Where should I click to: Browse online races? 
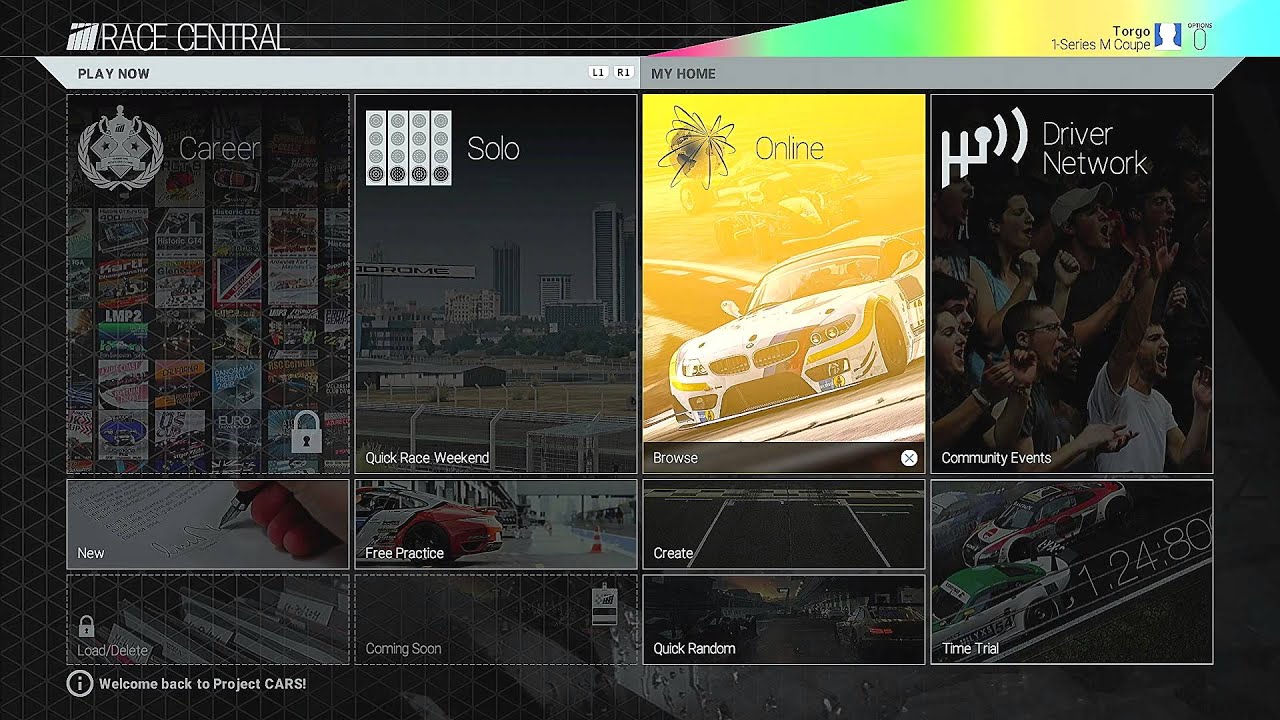pyautogui.click(x=784, y=458)
